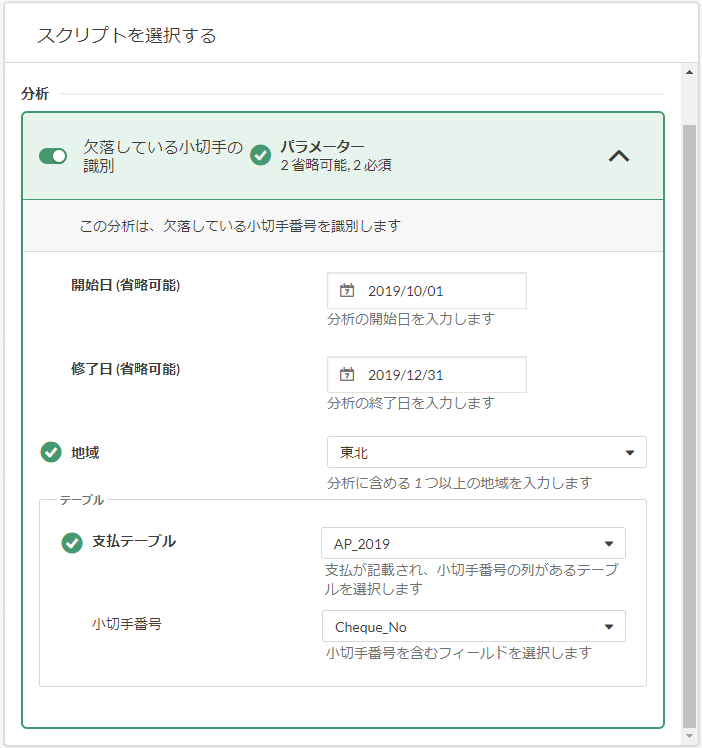
Task: Click the パラメーター header text
Action: 322,147
